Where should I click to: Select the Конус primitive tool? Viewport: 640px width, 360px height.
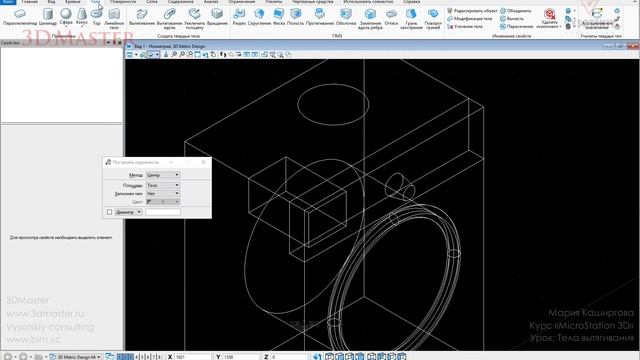click(82, 18)
